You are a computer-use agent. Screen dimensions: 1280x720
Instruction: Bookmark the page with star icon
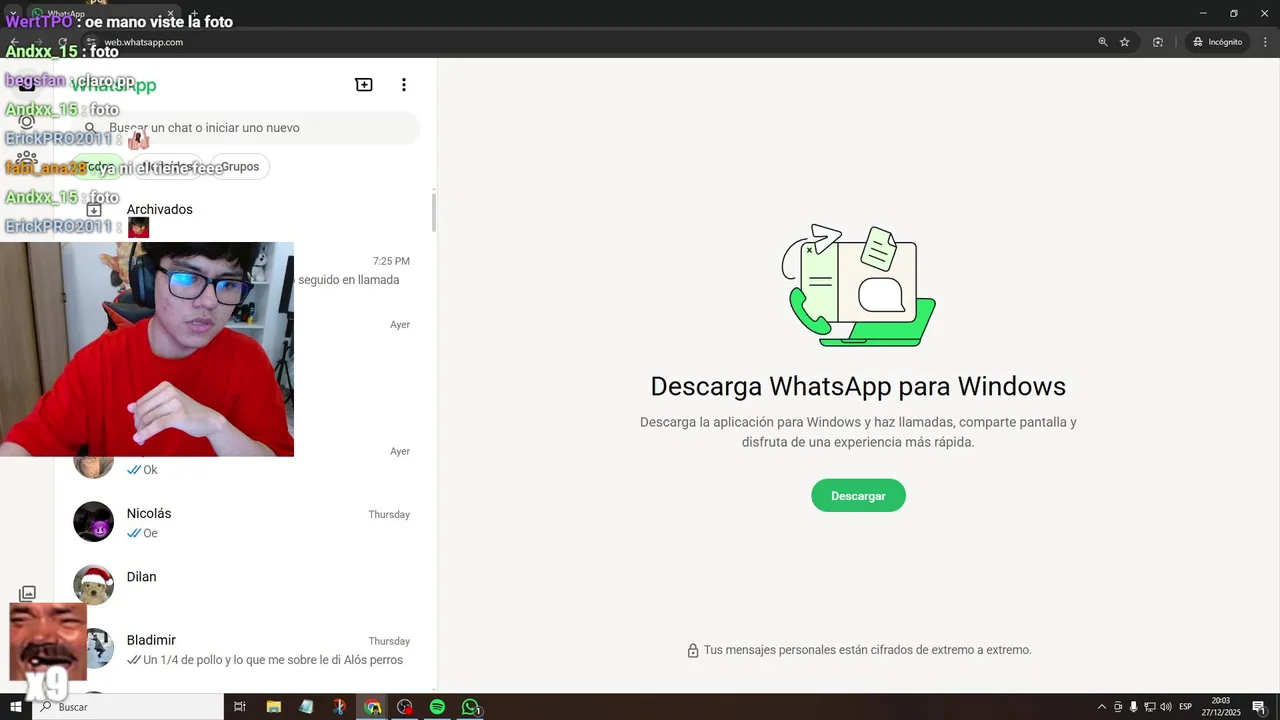(1125, 42)
